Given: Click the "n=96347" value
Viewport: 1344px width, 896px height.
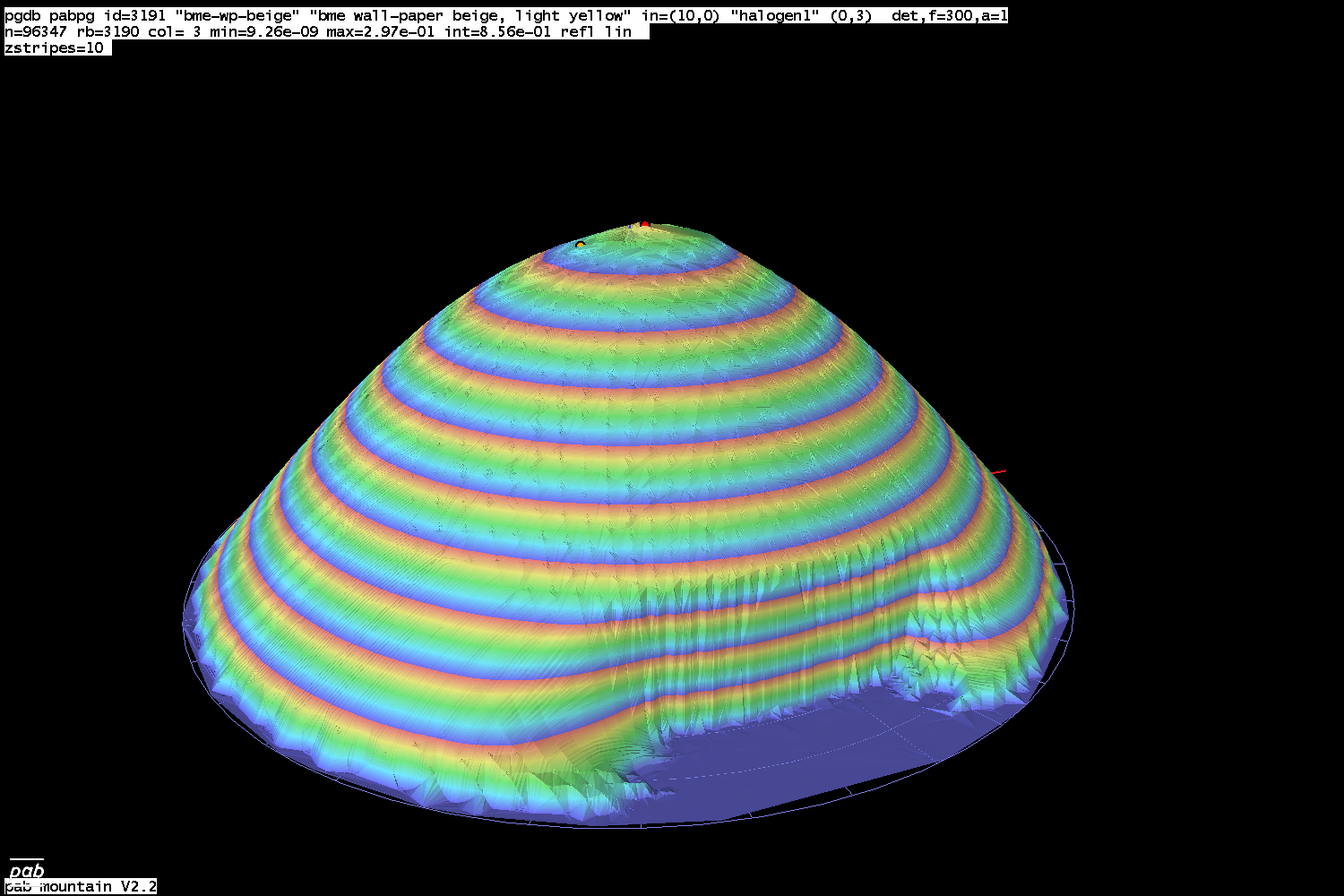Looking at the screenshot, I should (x=36, y=32).
